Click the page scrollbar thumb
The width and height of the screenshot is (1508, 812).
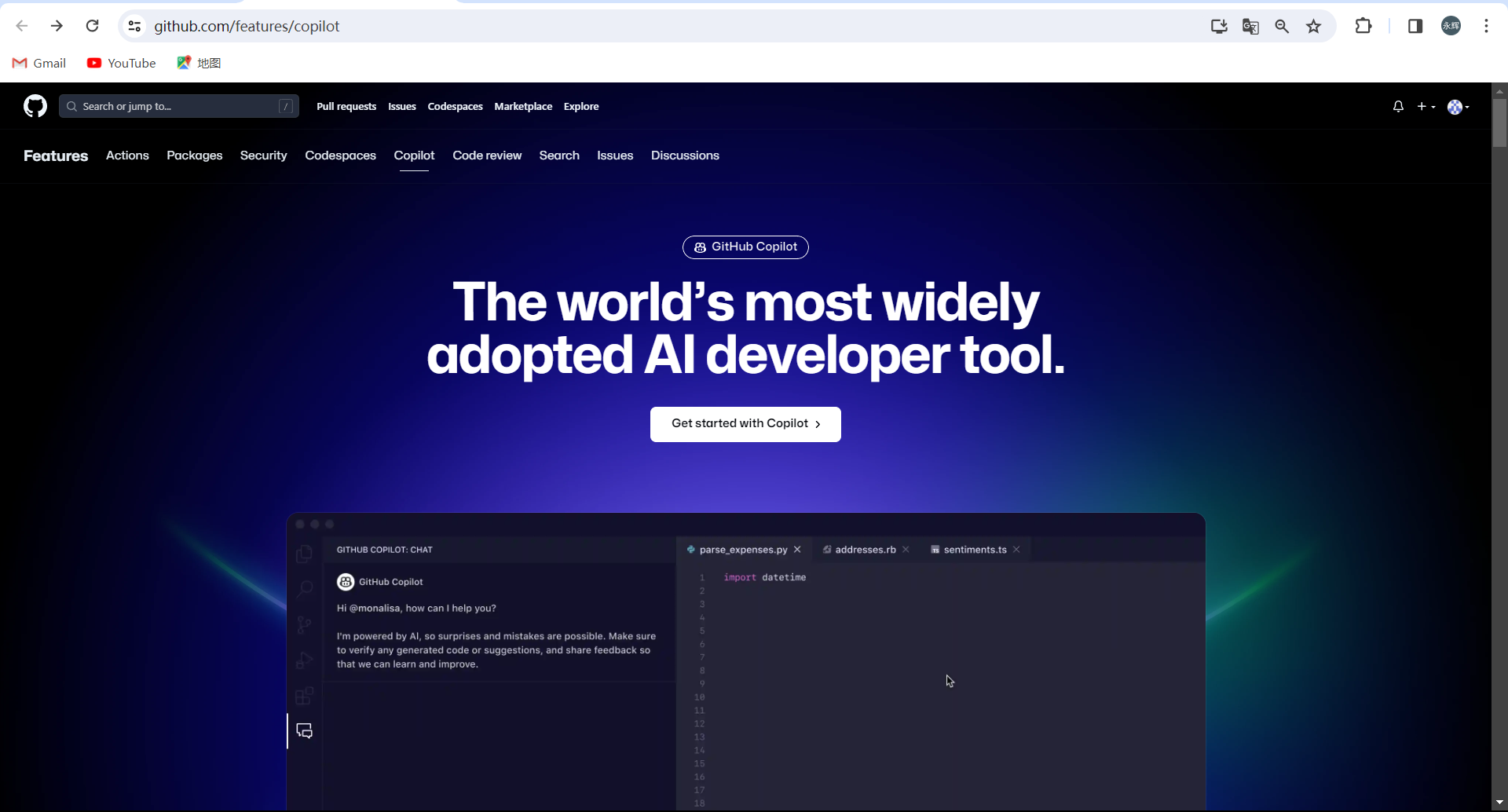1499,122
